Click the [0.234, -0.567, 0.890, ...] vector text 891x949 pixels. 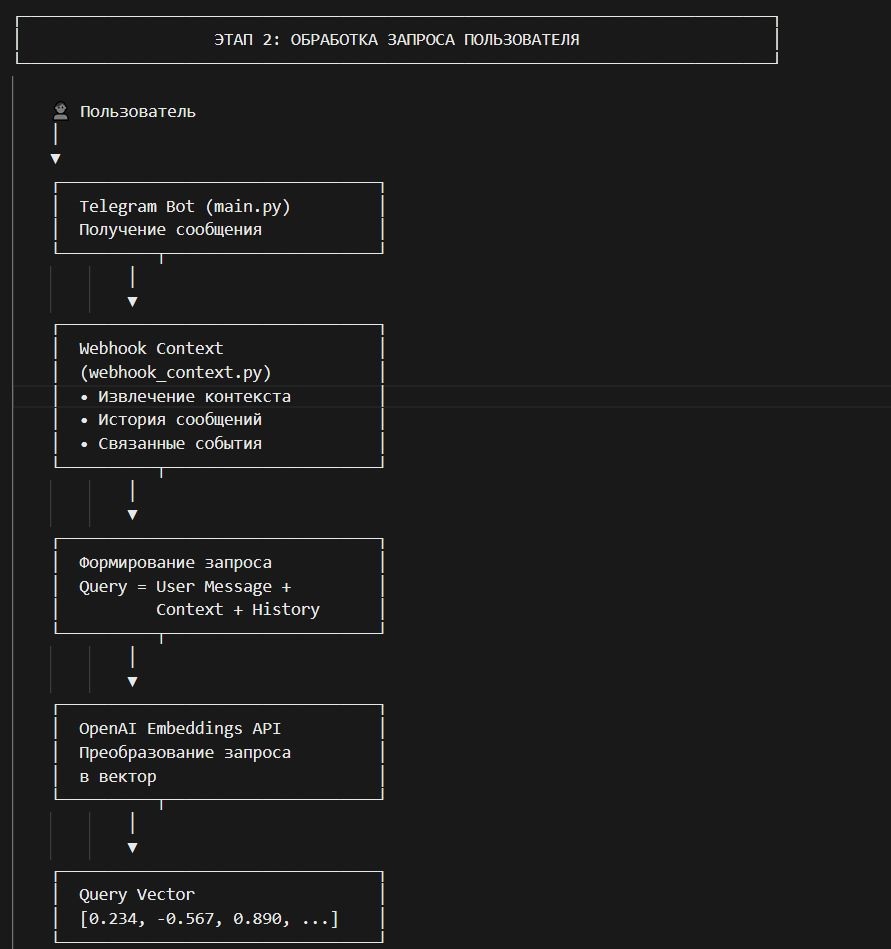click(209, 918)
